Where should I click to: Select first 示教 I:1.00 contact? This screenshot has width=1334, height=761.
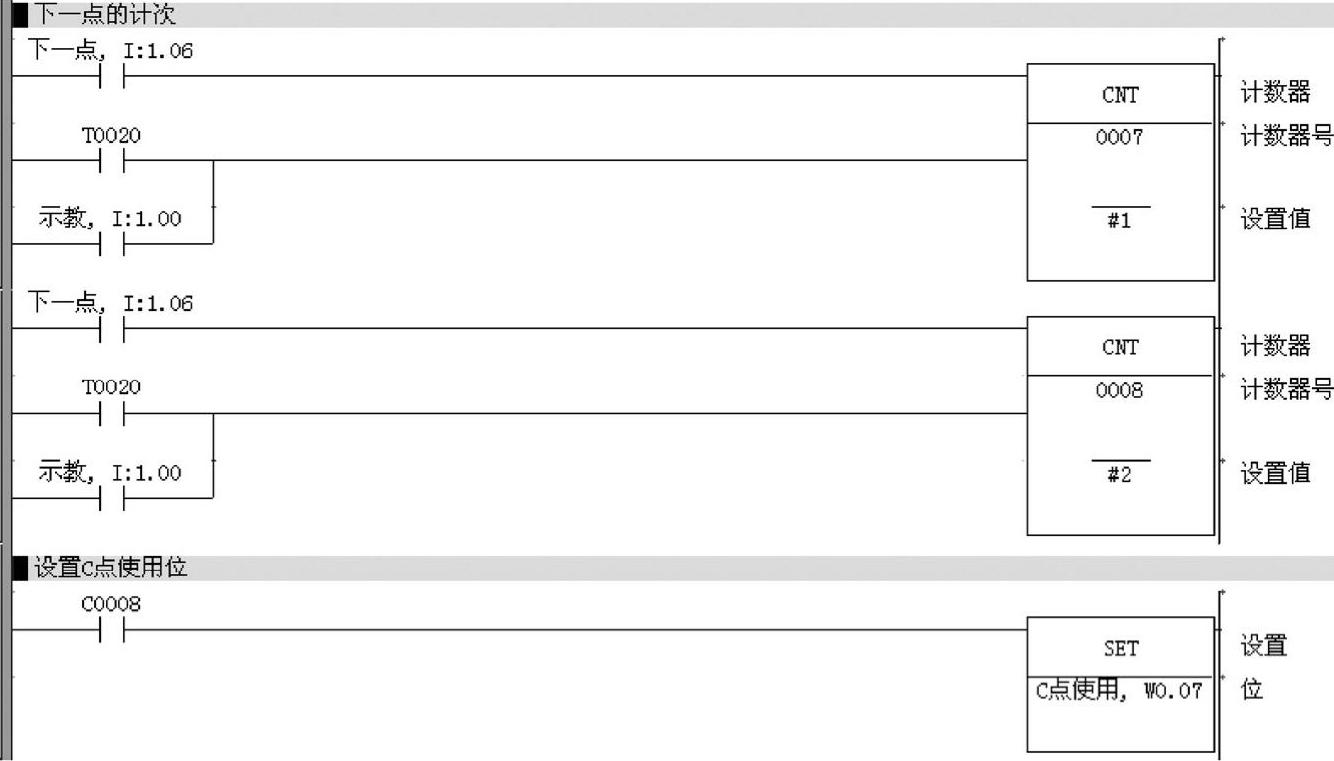112,244
